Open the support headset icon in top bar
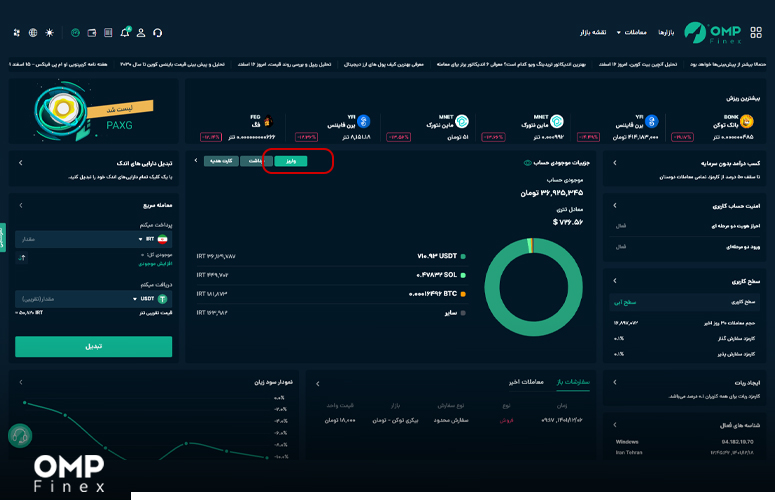Screen dimensions: 775x500 [158, 33]
